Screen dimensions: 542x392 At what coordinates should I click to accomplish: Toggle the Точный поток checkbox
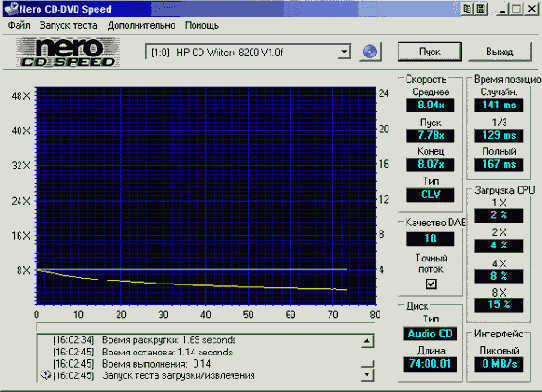coord(431,284)
